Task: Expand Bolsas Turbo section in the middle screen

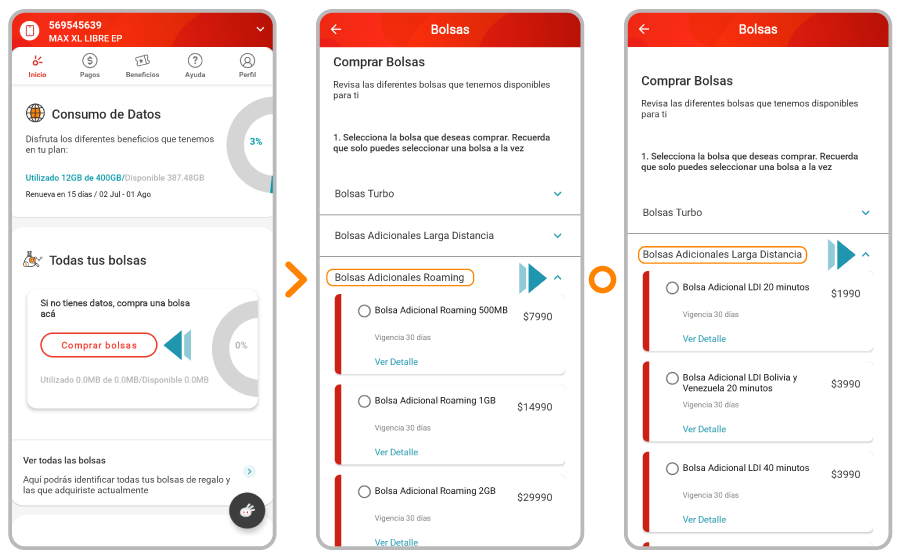Action: click(557, 194)
